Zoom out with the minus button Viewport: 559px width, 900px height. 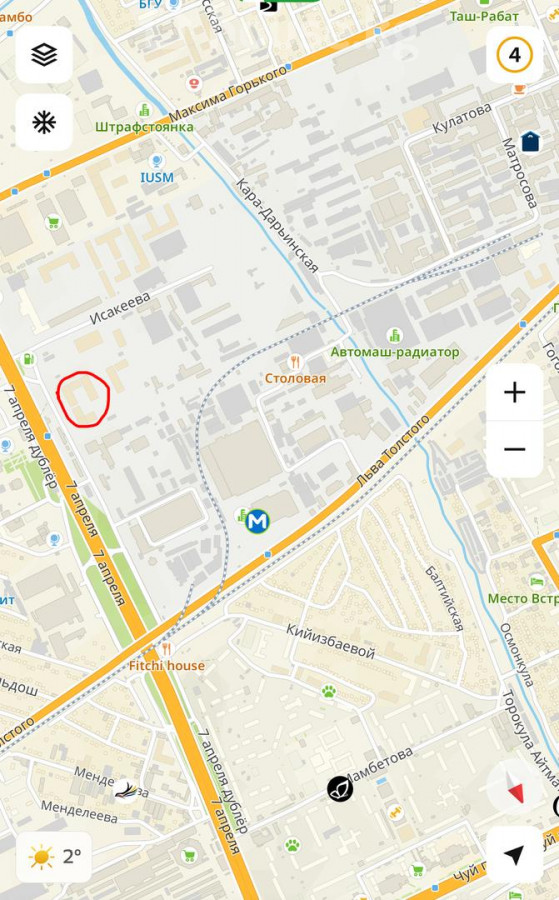click(x=515, y=449)
